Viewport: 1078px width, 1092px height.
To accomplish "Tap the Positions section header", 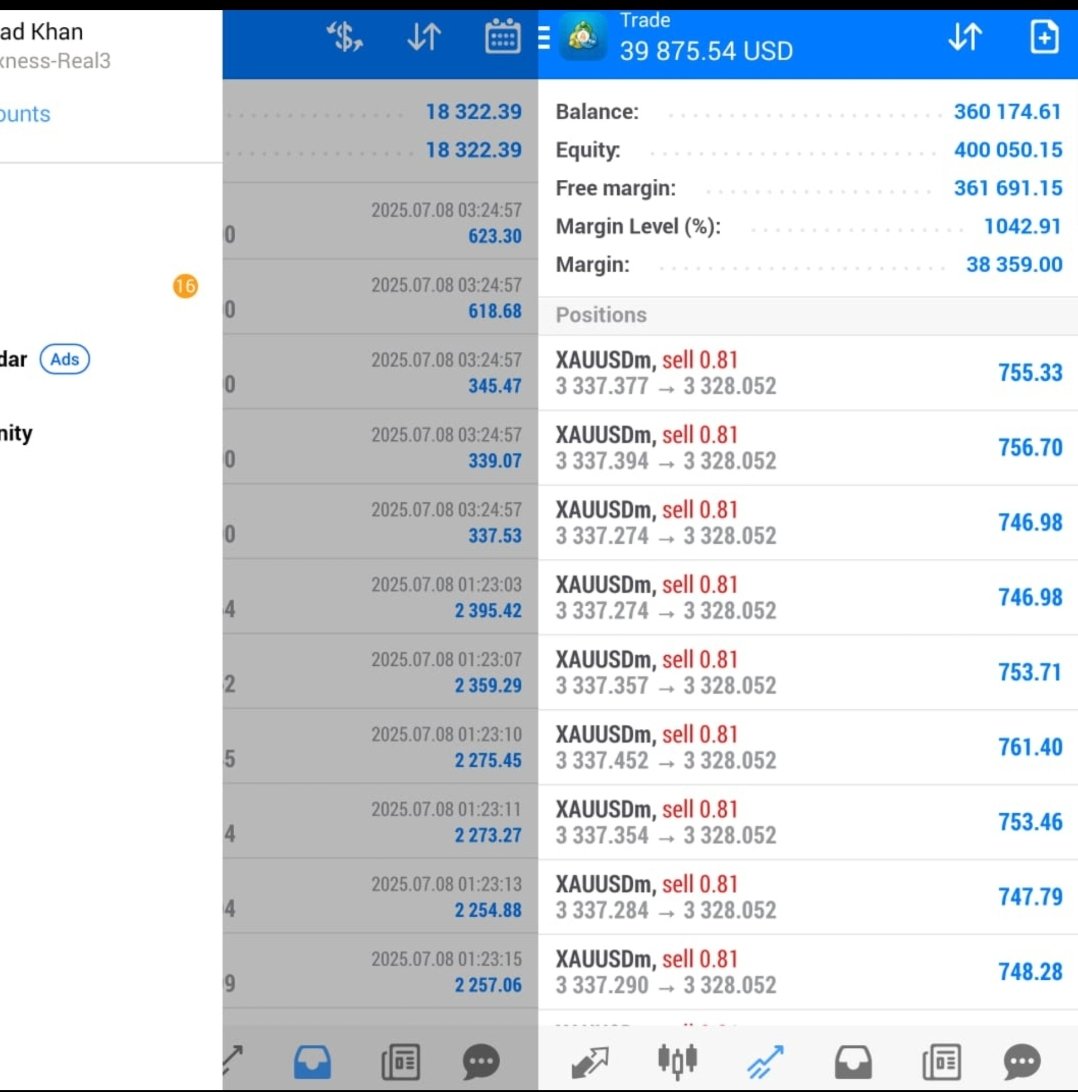I will 808,315.
